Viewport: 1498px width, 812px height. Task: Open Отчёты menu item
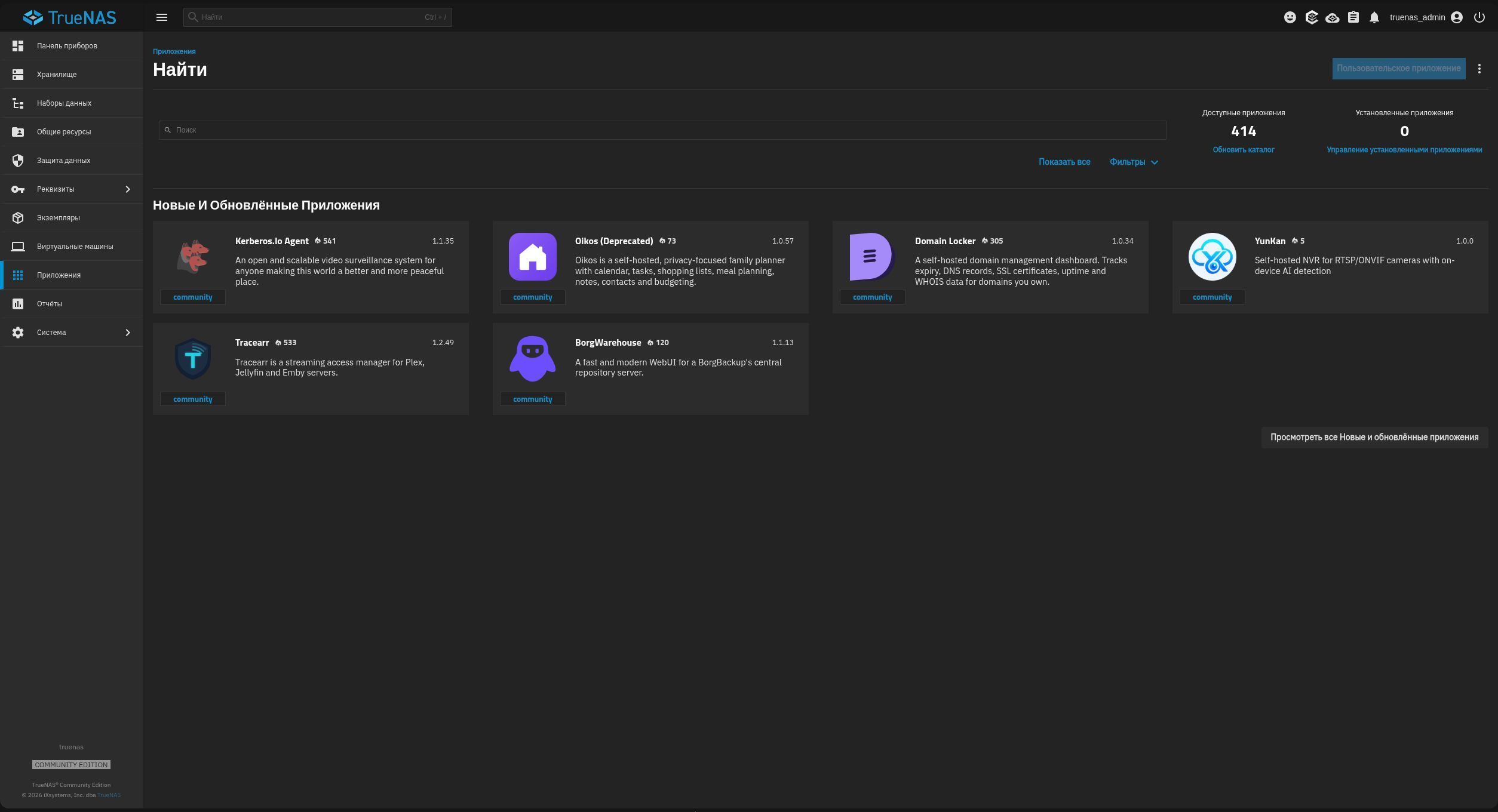(72, 304)
